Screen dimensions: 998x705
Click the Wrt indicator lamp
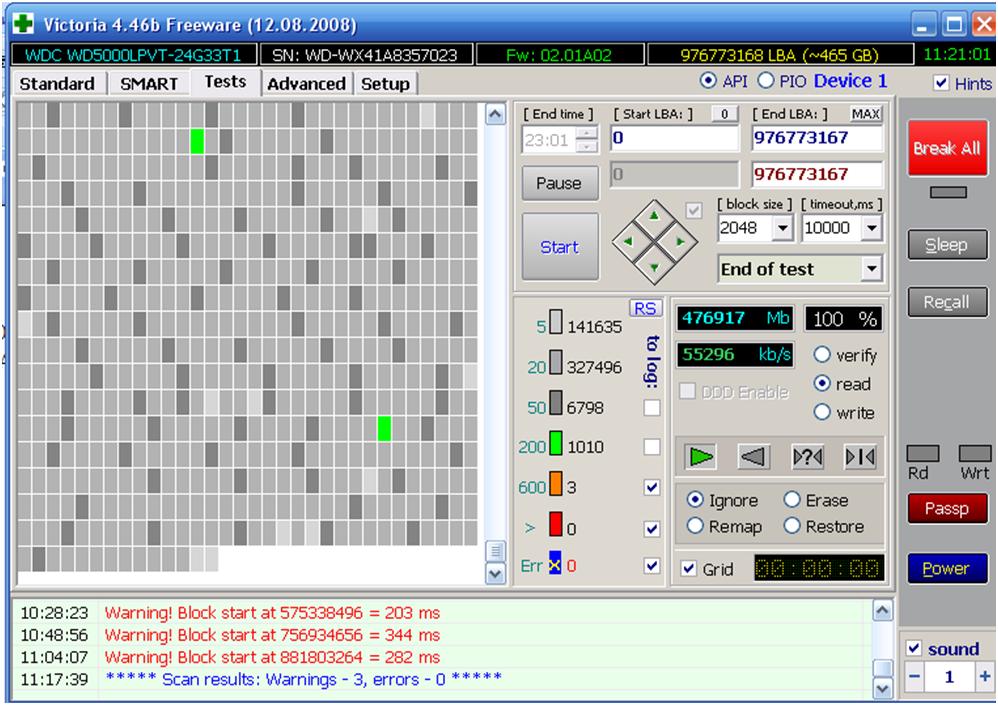click(974, 454)
